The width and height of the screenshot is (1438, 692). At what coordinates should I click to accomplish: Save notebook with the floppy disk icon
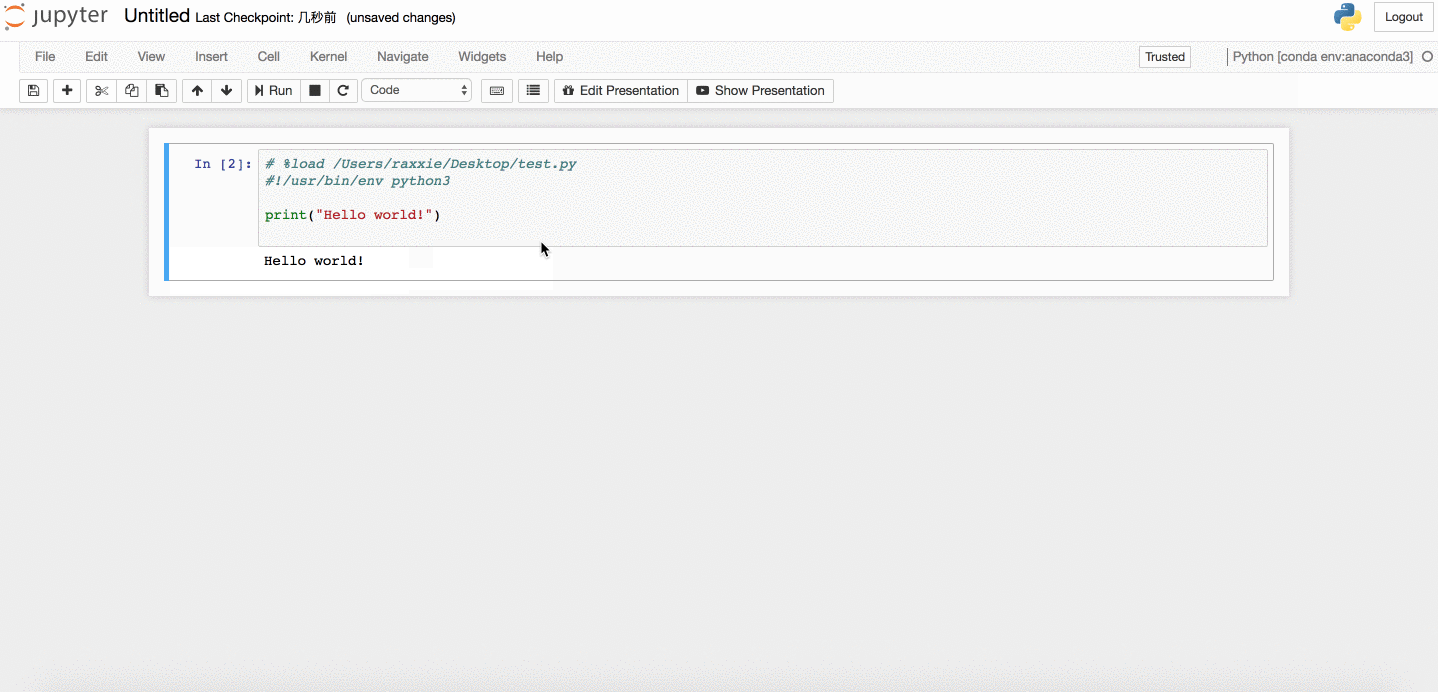point(33,90)
